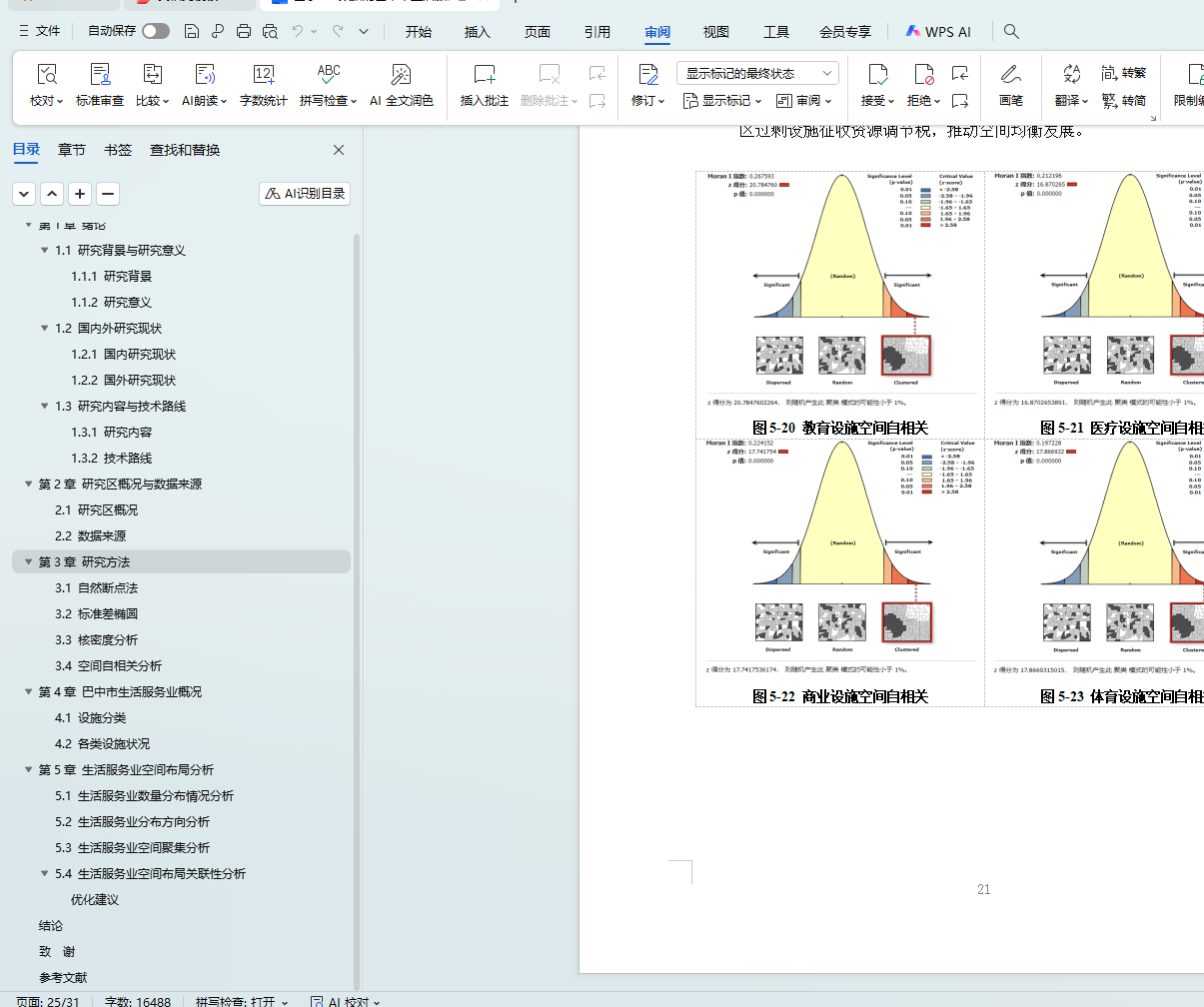Close the navigation pane with X
Screen dimensions: 1204x1007
(x=339, y=150)
